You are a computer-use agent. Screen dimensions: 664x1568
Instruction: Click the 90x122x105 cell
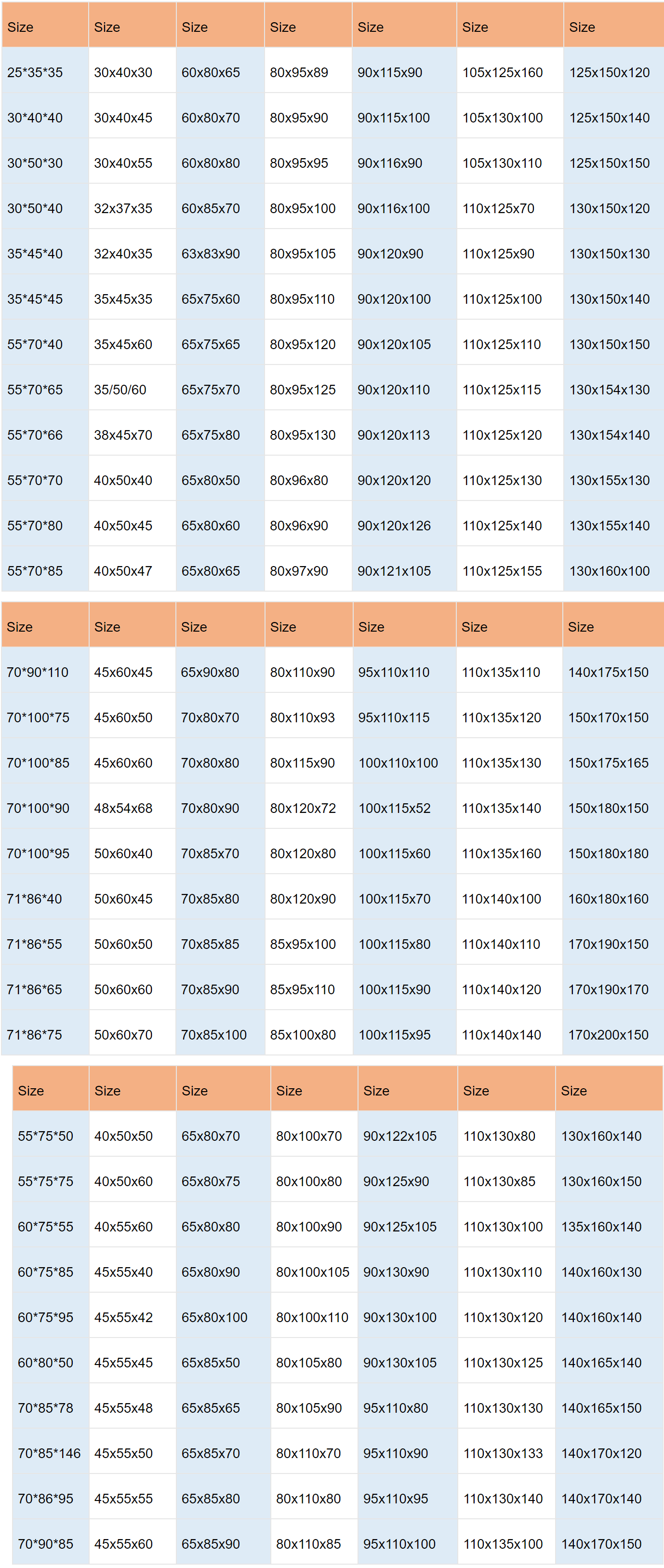(x=399, y=1136)
